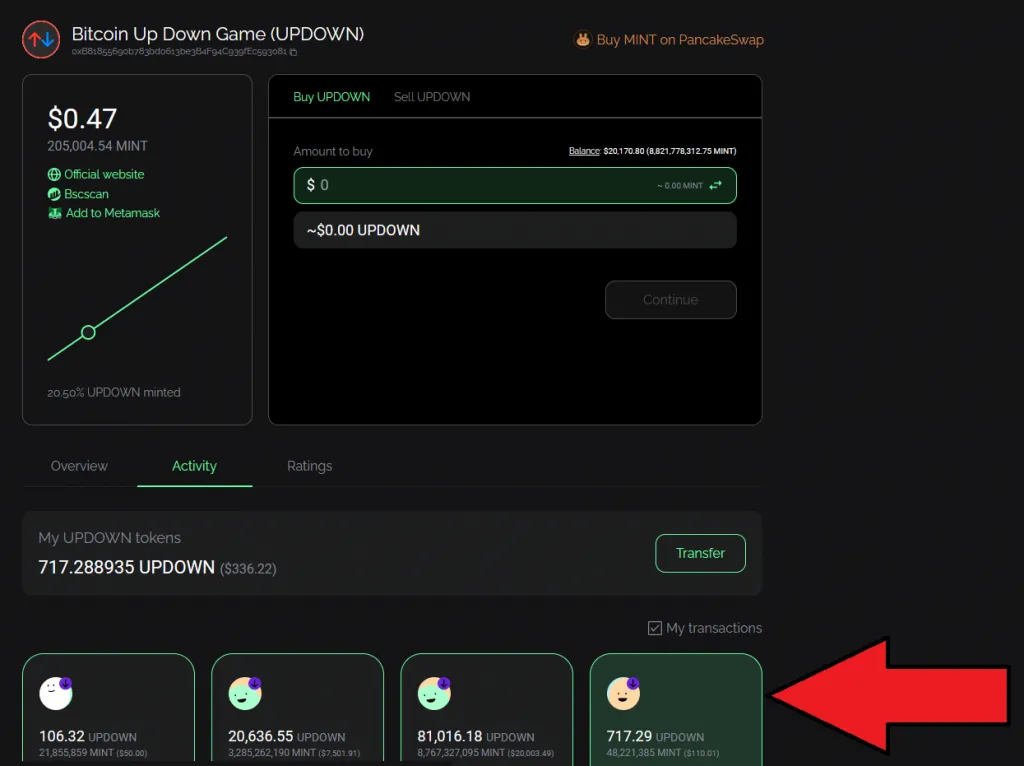1024x766 pixels.
Task: Click the avatar on the 20,636.55 UPDOWN card
Action: tap(245, 693)
